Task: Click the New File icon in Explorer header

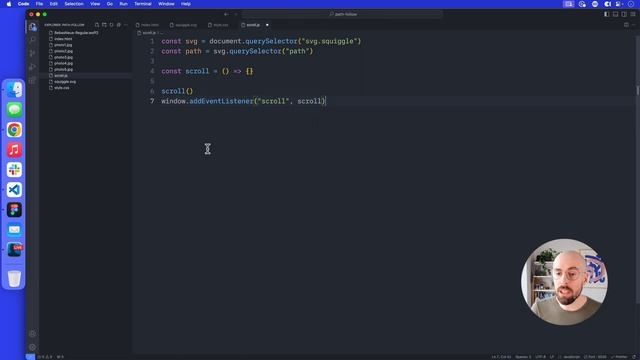Action: point(97,25)
